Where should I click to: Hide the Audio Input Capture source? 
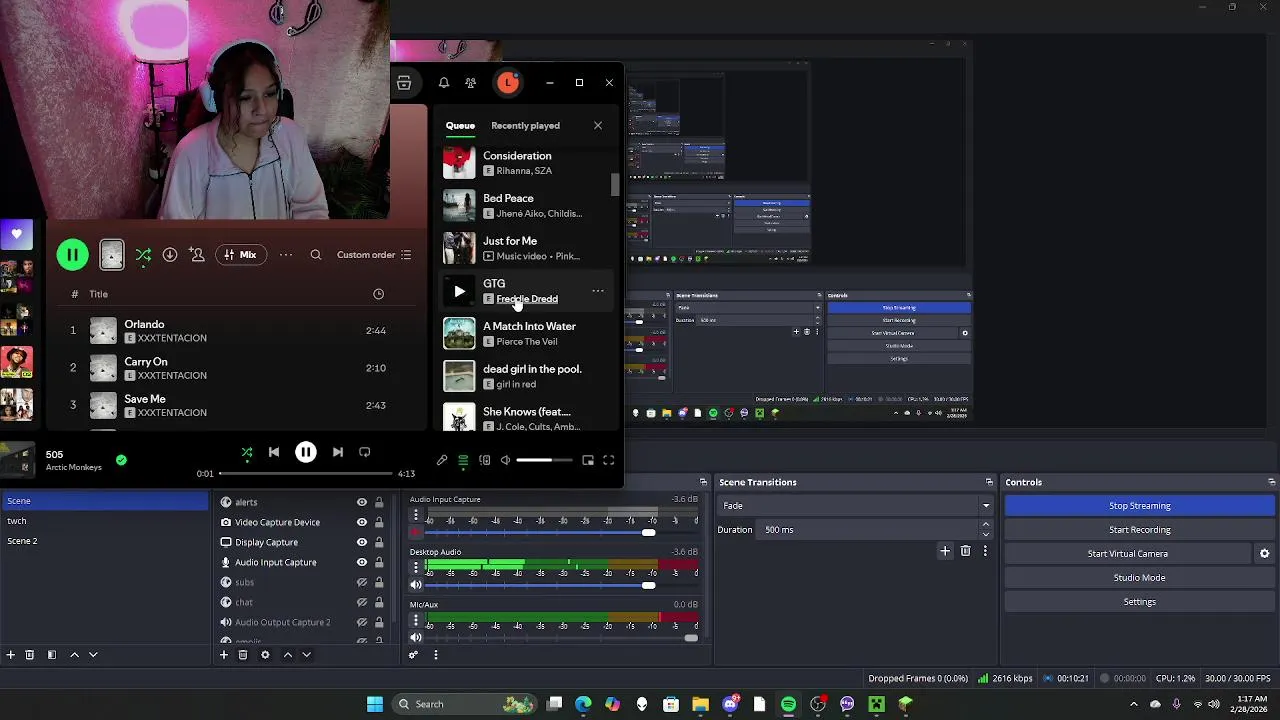point(362,562)
